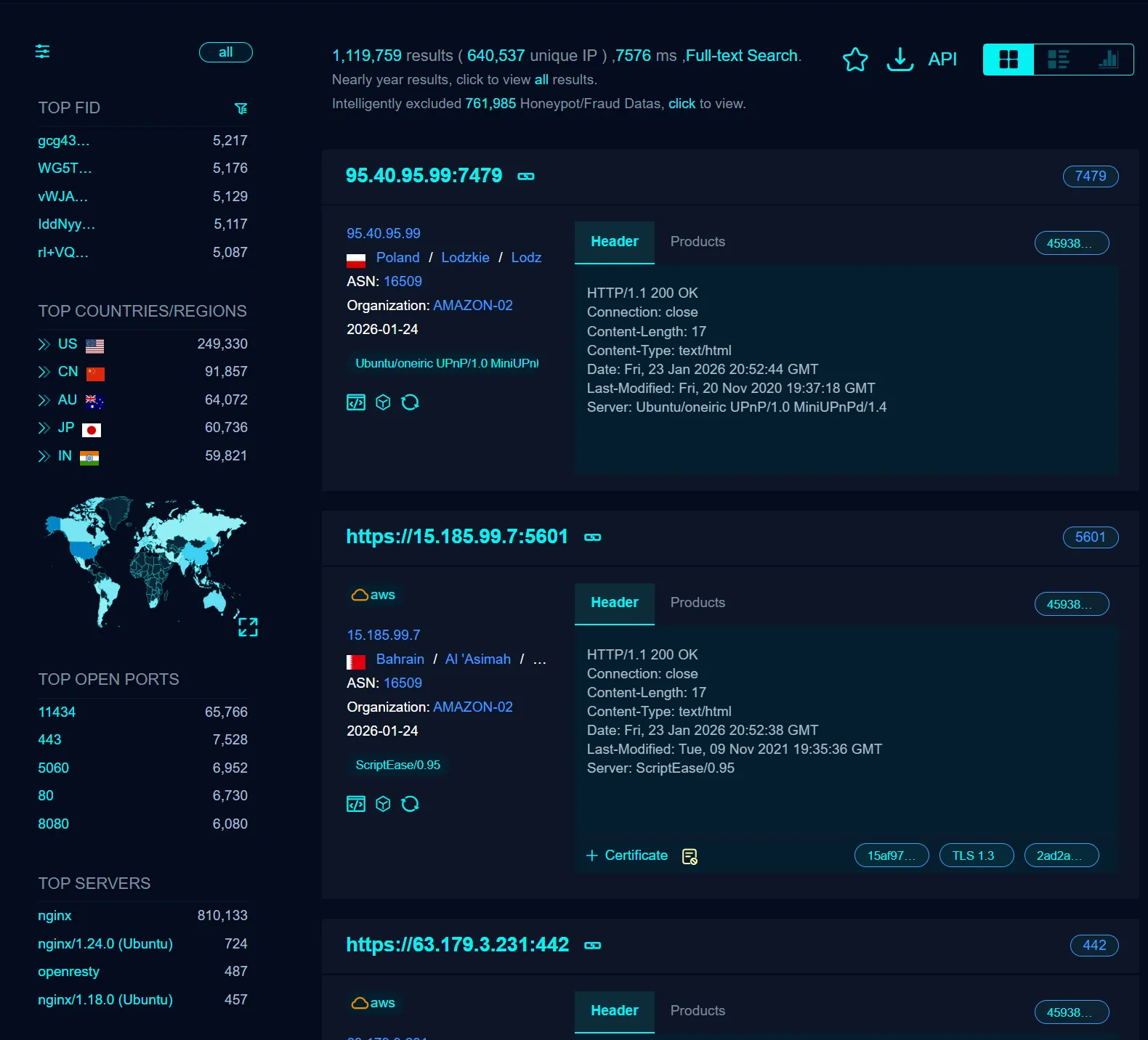Open the certificate detail icon
The width and height of the screenshot is (1148, 1040).
point(690,856)
